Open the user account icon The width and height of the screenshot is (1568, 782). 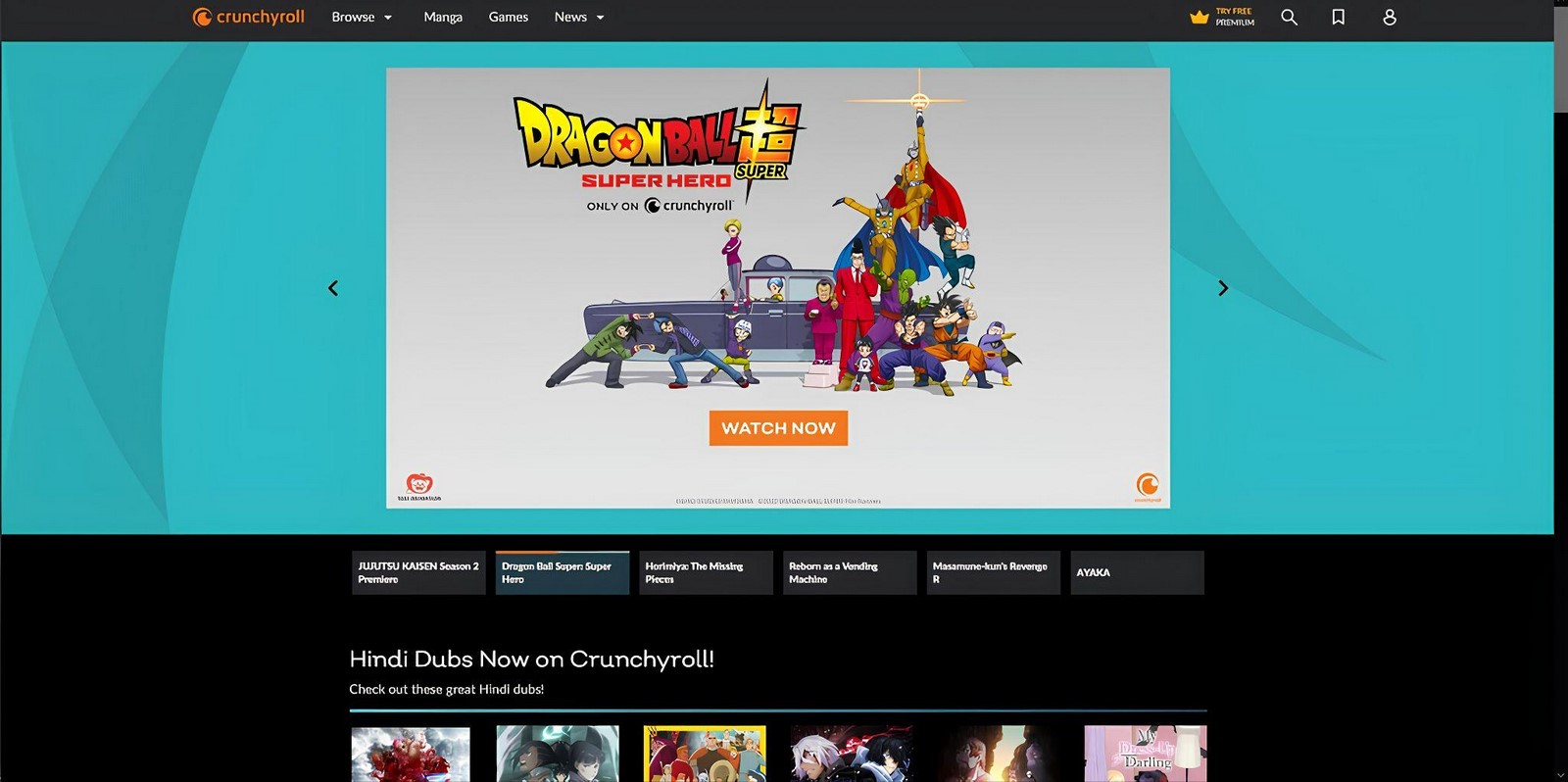1389,17
